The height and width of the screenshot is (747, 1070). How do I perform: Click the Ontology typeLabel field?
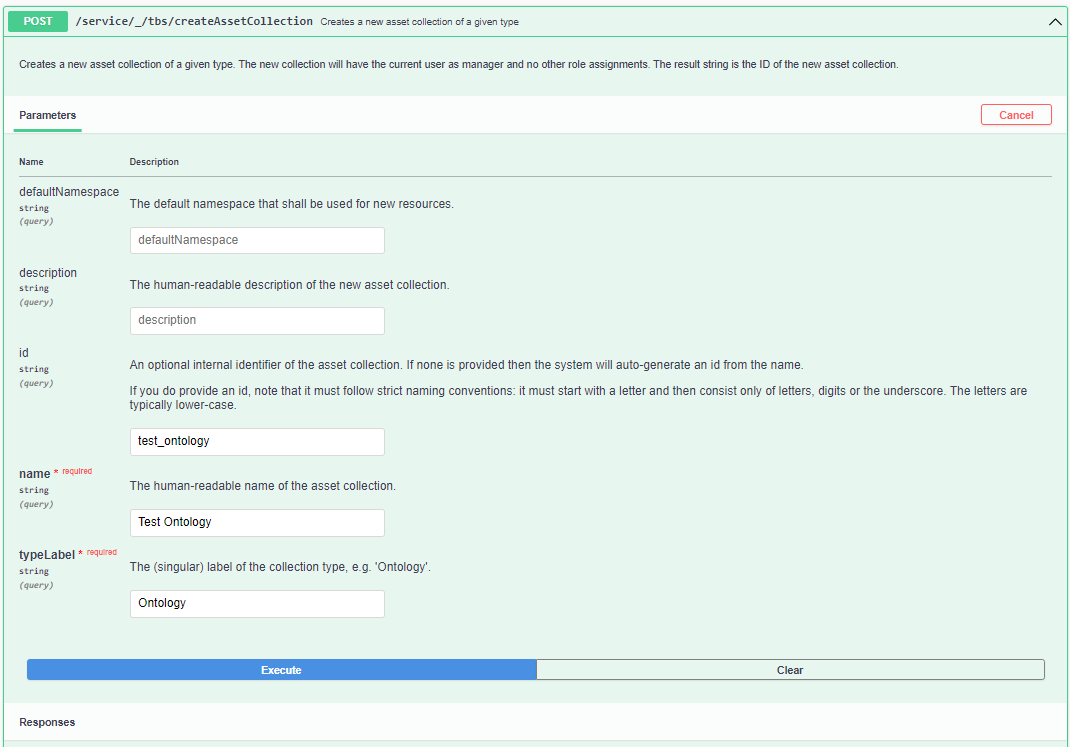(256, 603)
